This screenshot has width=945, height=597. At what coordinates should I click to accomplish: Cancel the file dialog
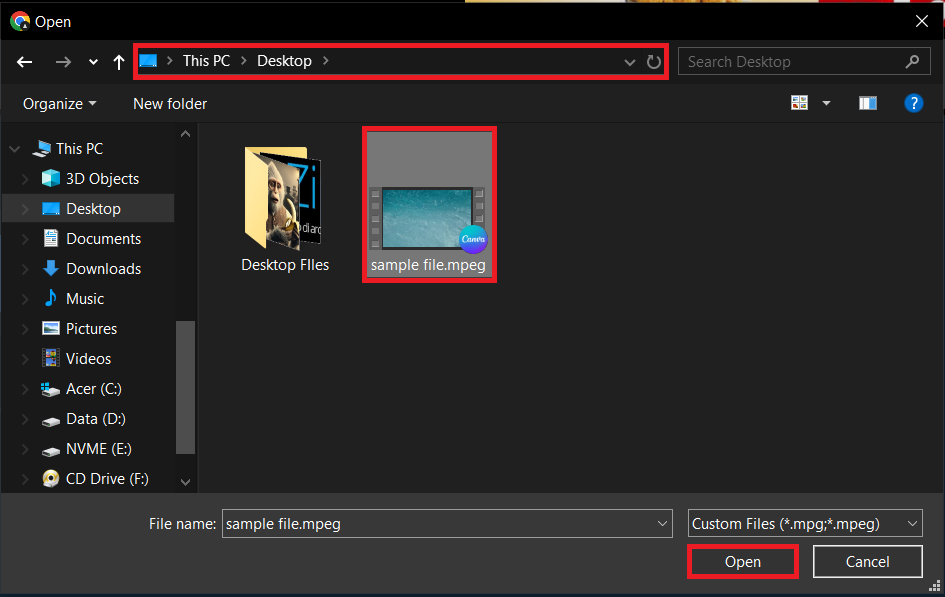coord(867,561)
